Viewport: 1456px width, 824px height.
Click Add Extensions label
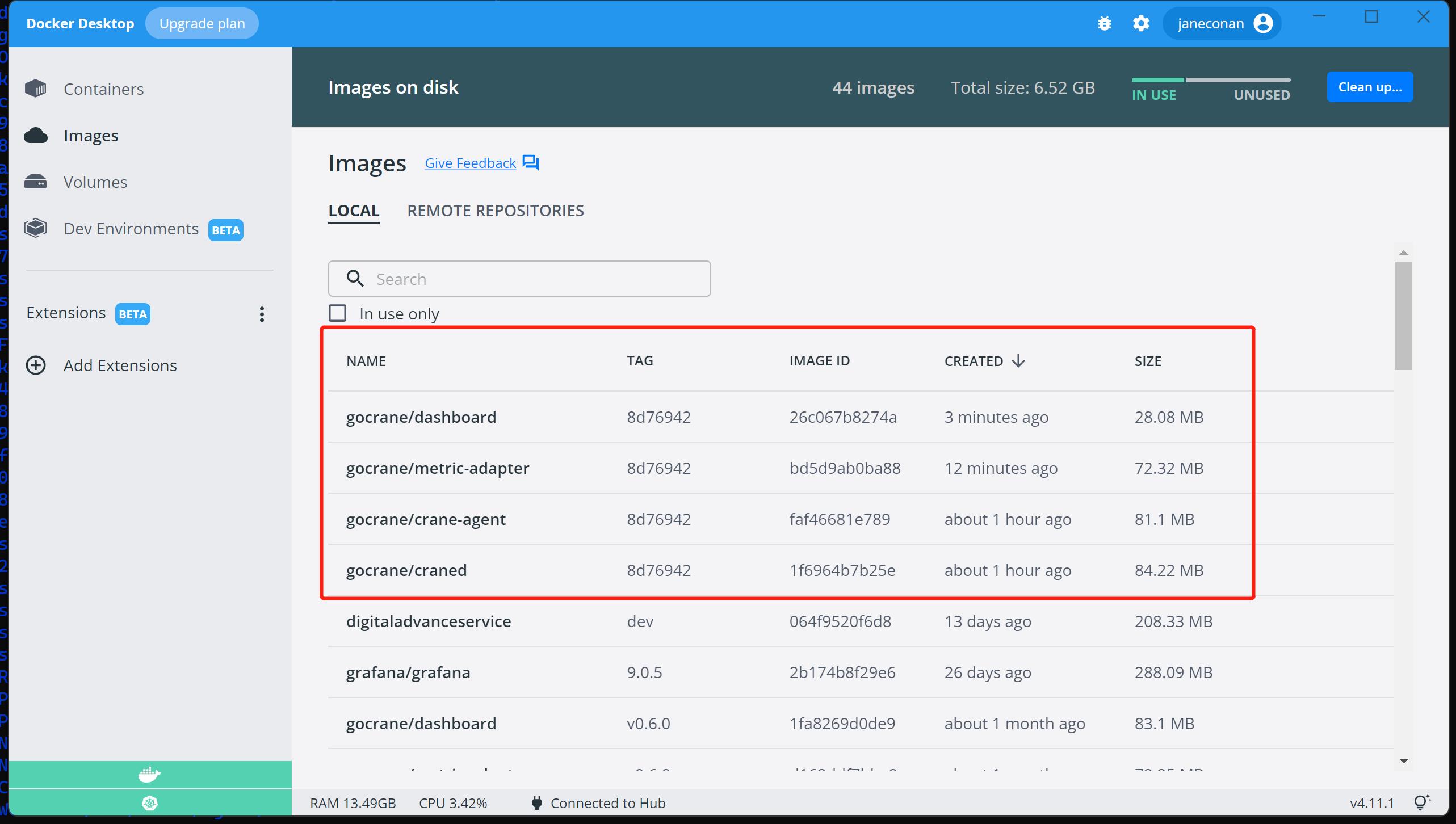click(x=120, y=365)
